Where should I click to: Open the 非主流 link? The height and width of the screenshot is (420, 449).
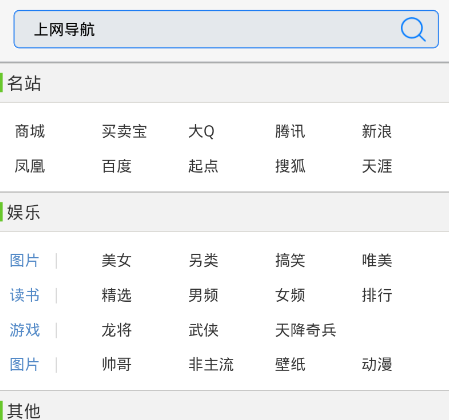(x=211, y=364)
